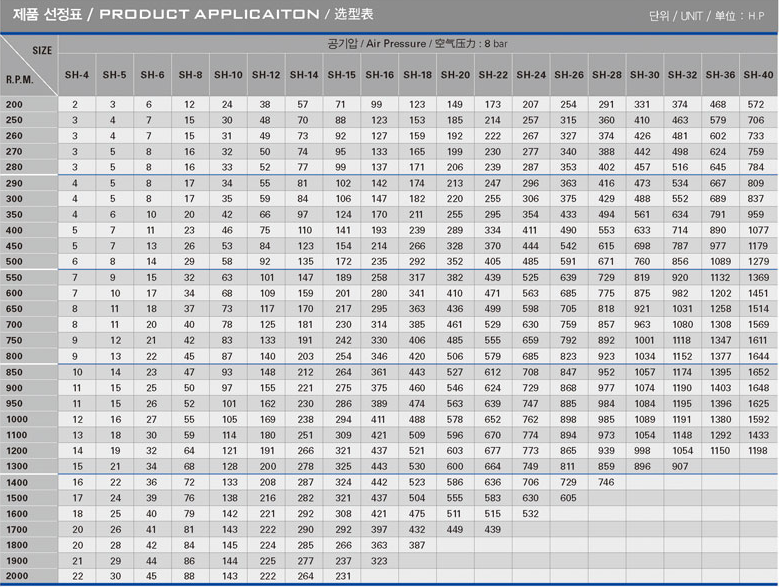Viewport: 781px width, 587px height.
Task: Select the 500 R.P.M. row label
Action: pos(15,261)
